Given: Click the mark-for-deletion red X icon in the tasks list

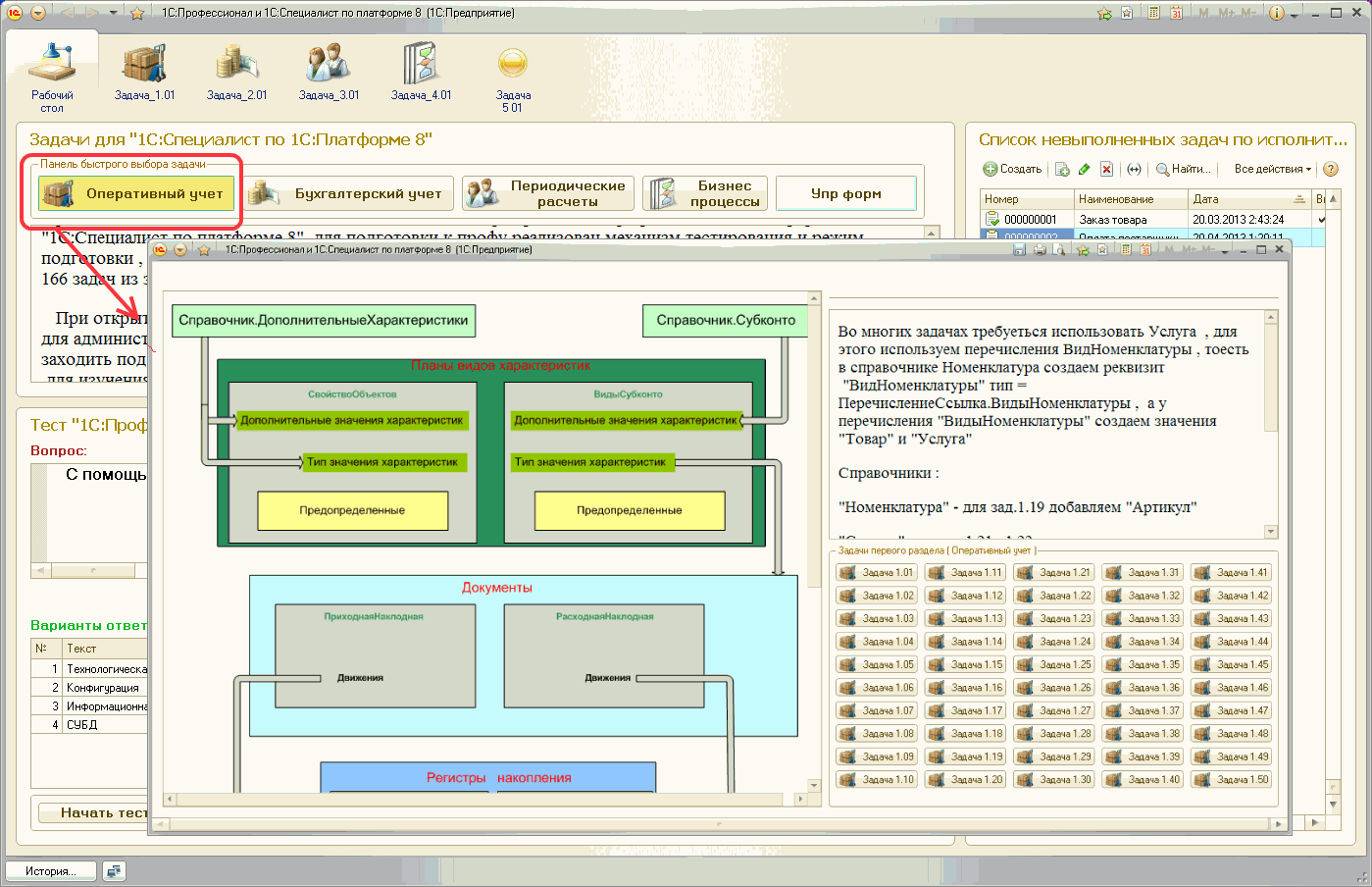Looking at the screenshot, I should [x=1106, y=169].
